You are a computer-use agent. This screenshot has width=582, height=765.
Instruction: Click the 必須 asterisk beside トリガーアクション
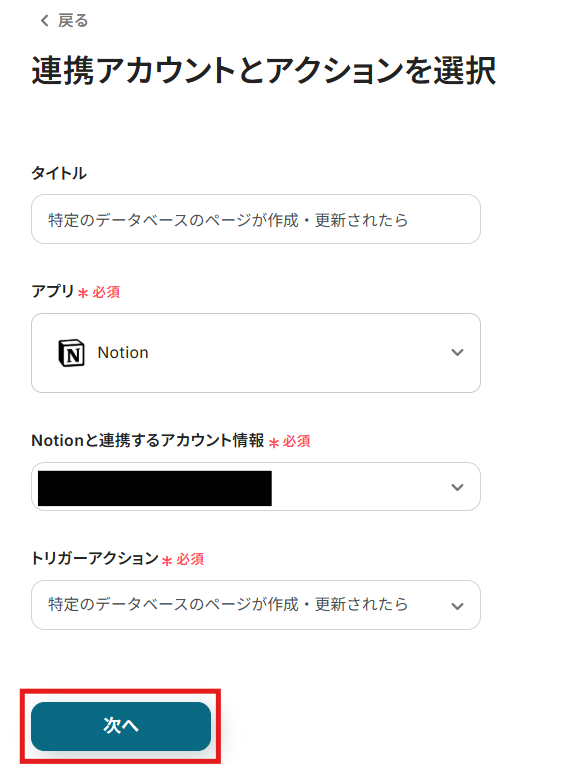[x=167, y=561]
